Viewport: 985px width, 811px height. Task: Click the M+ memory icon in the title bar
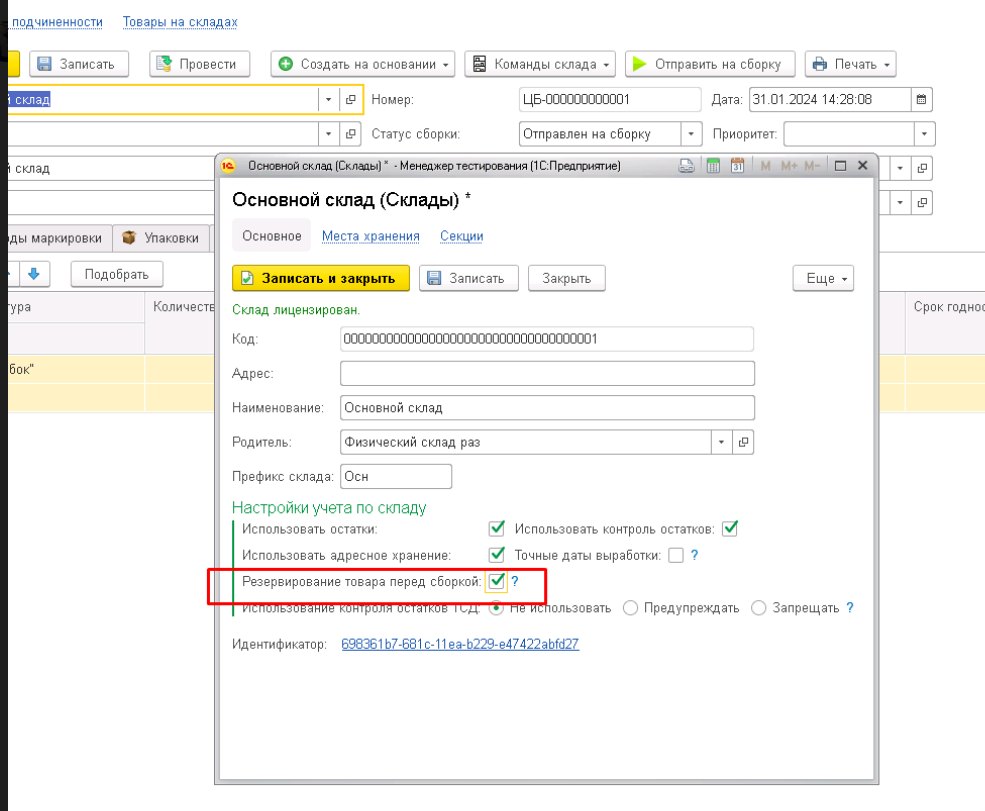[789, 166]
